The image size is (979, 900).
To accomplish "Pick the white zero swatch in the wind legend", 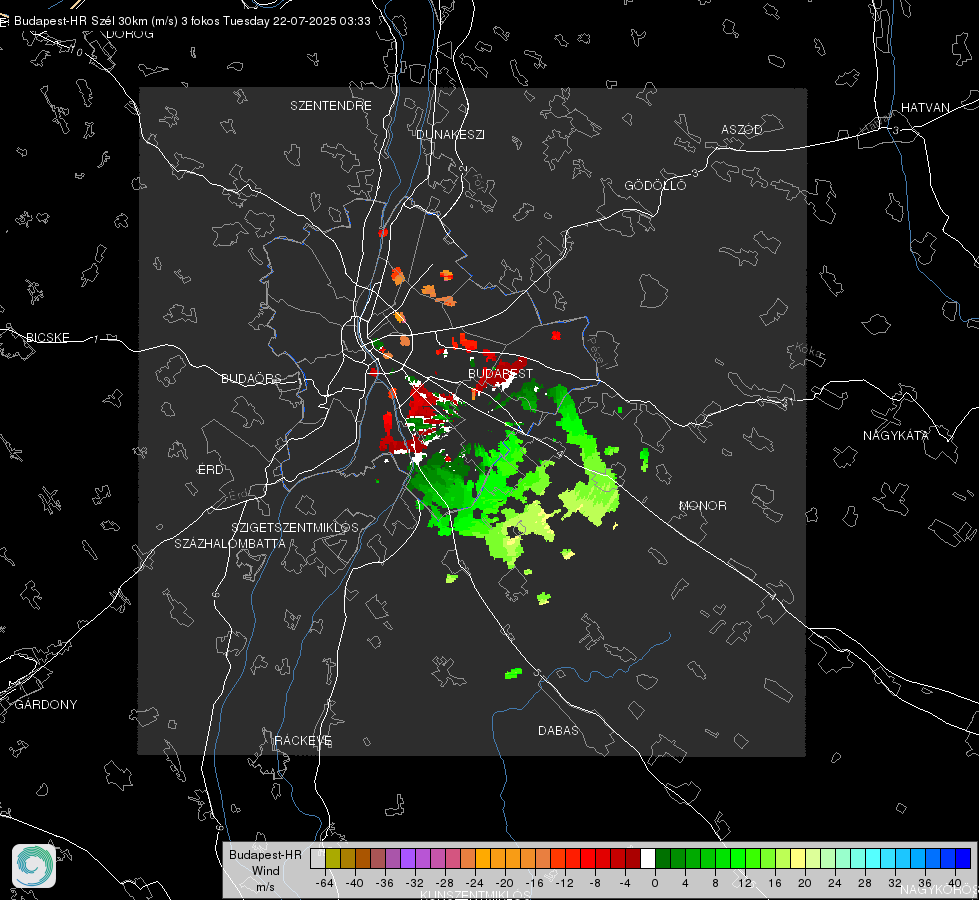I will coord(648,858).
